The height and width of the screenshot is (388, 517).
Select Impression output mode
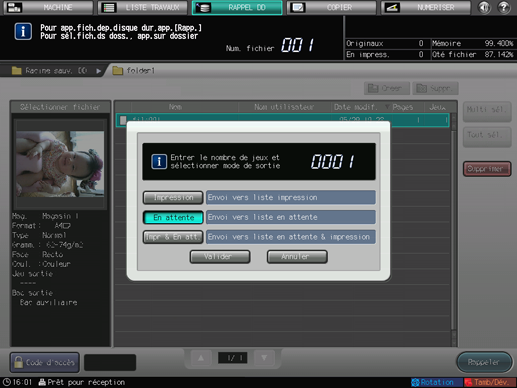point(173,197)
